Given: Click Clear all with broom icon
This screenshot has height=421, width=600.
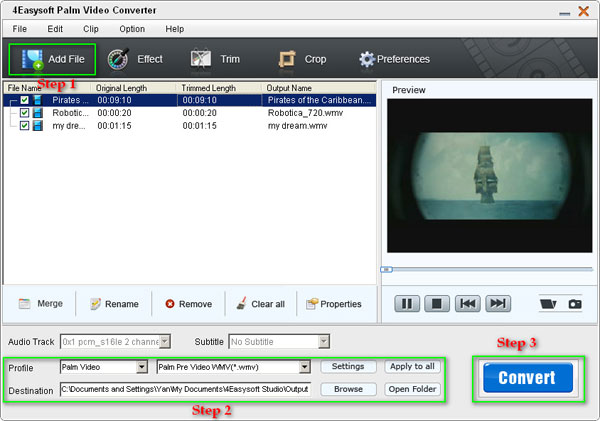Looking at the screenshot, I should pyautogui.click(x=261, y=304).
